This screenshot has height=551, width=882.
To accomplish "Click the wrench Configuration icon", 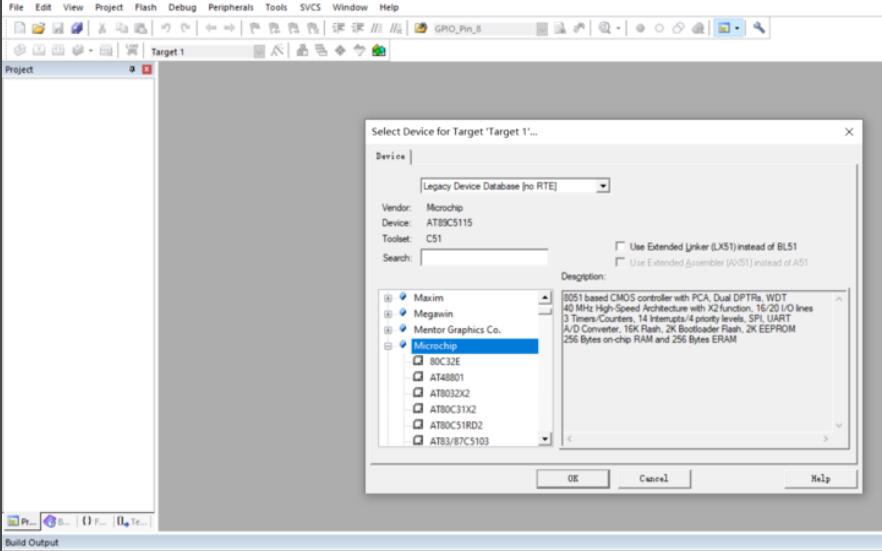I will (759, 29).
